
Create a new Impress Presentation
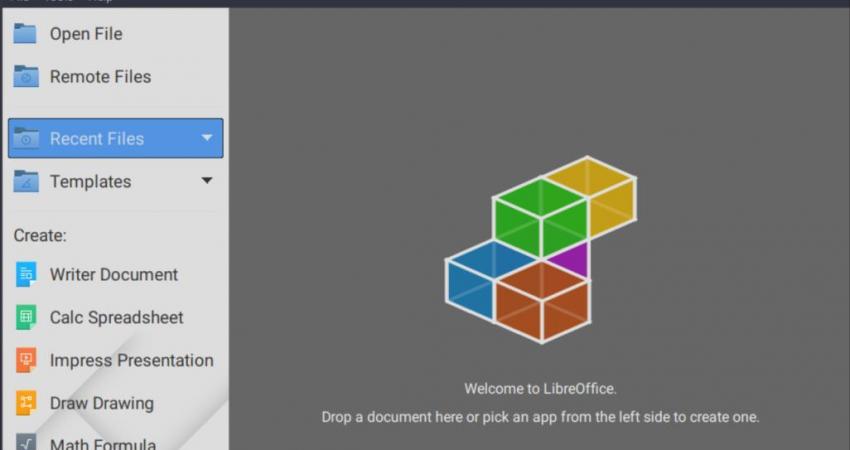click(x=115, y=360)
